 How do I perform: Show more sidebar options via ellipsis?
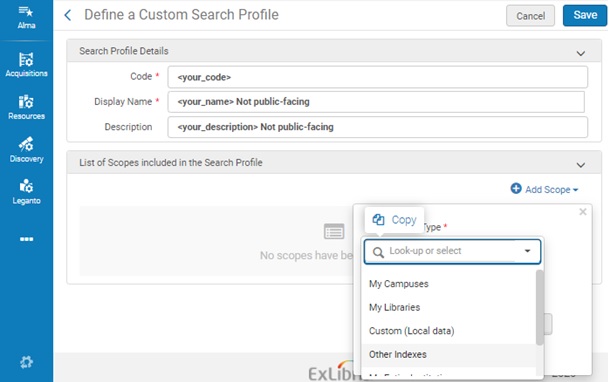(x=26, y=239)
